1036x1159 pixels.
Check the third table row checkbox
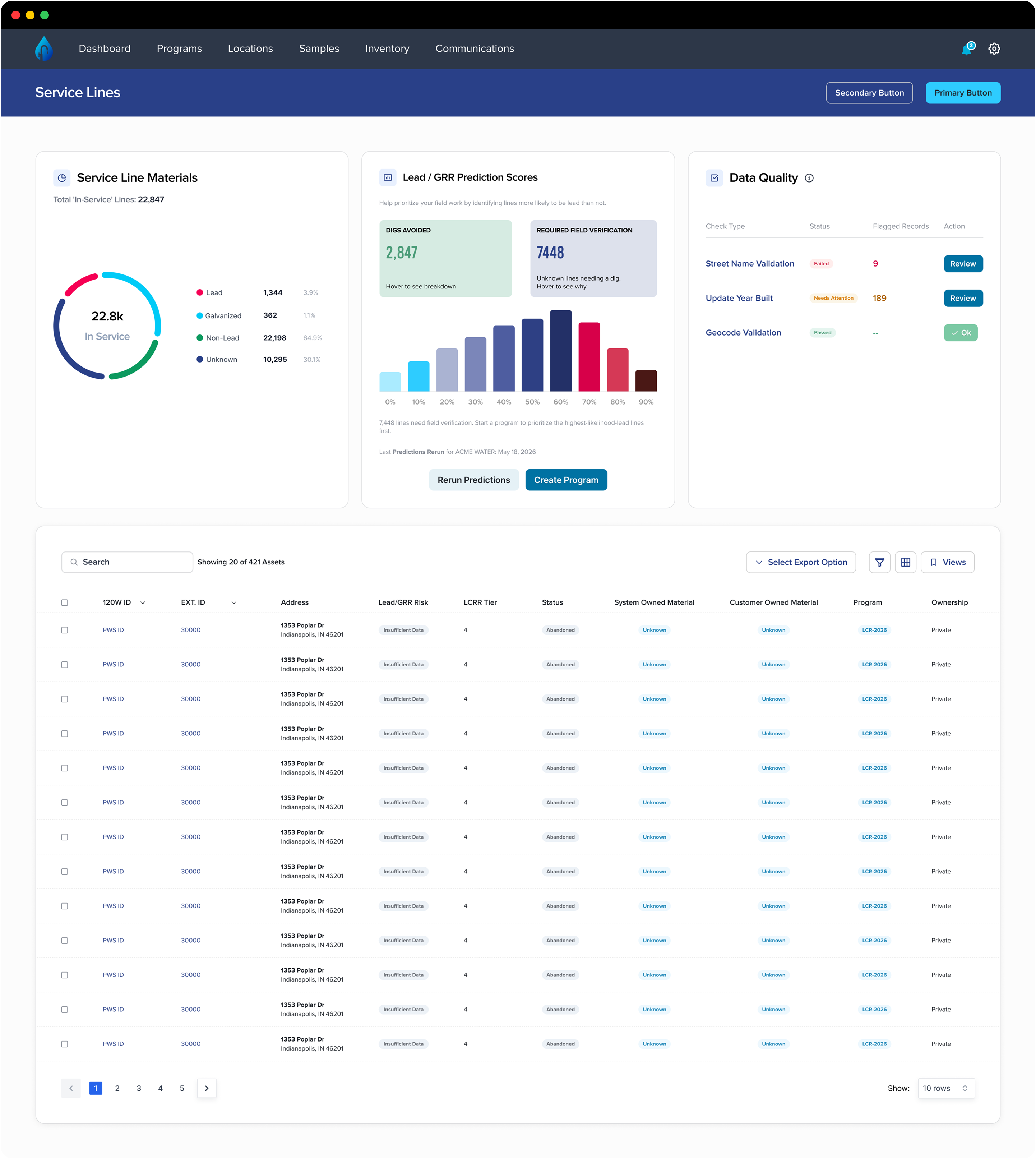[x=64, y=699]
